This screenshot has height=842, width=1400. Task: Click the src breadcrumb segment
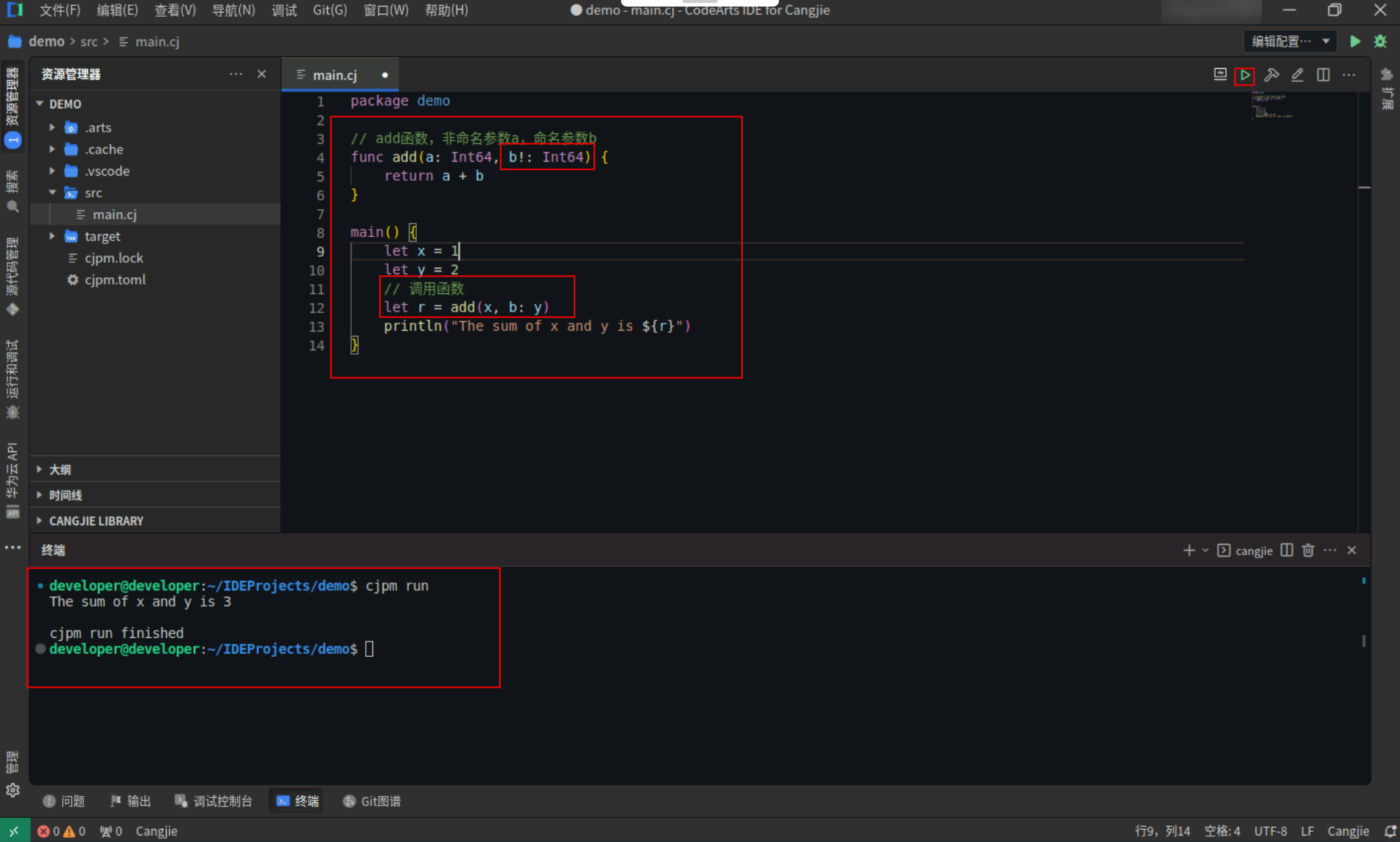89,42
